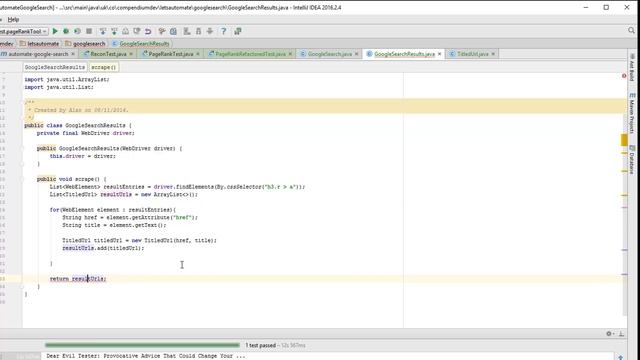The image size is (640, 360).
Task: Click 'String title = element.getText();' line
Action: tap(114, 225)
